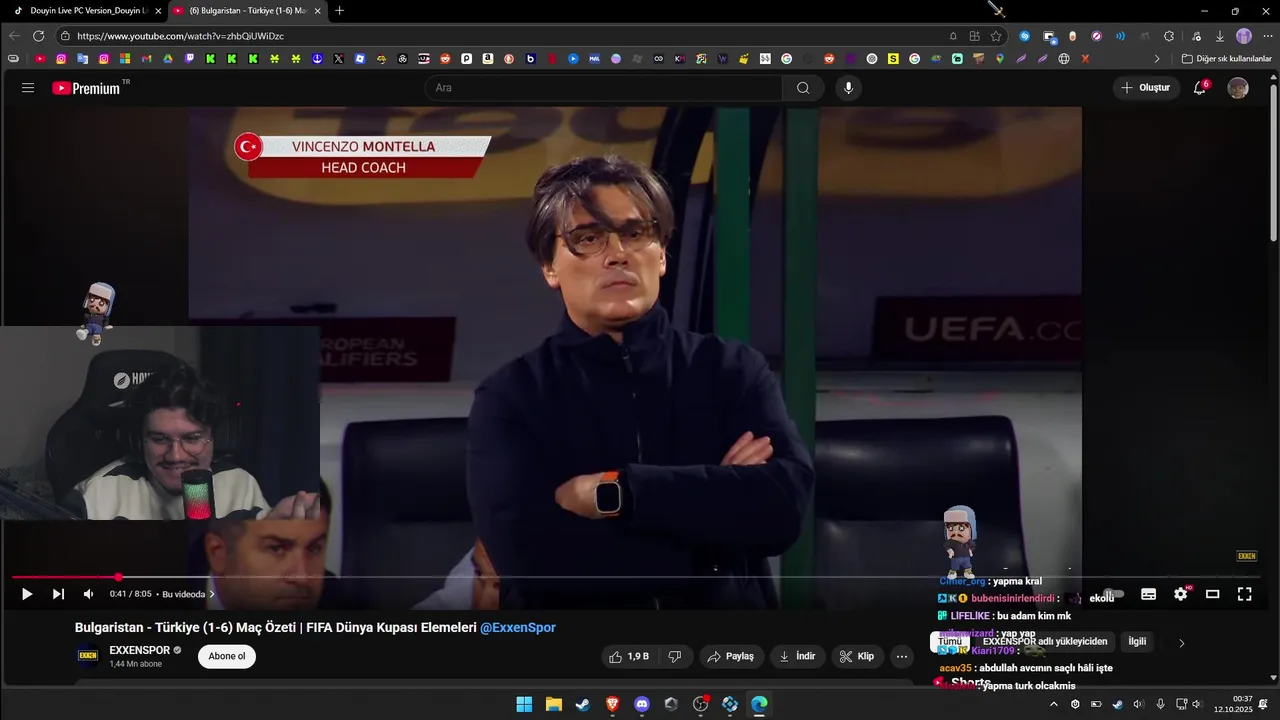The height and width of the screenshot is (720, 1280).
Task: Mute the video volume
Action: tap(88, 594)
